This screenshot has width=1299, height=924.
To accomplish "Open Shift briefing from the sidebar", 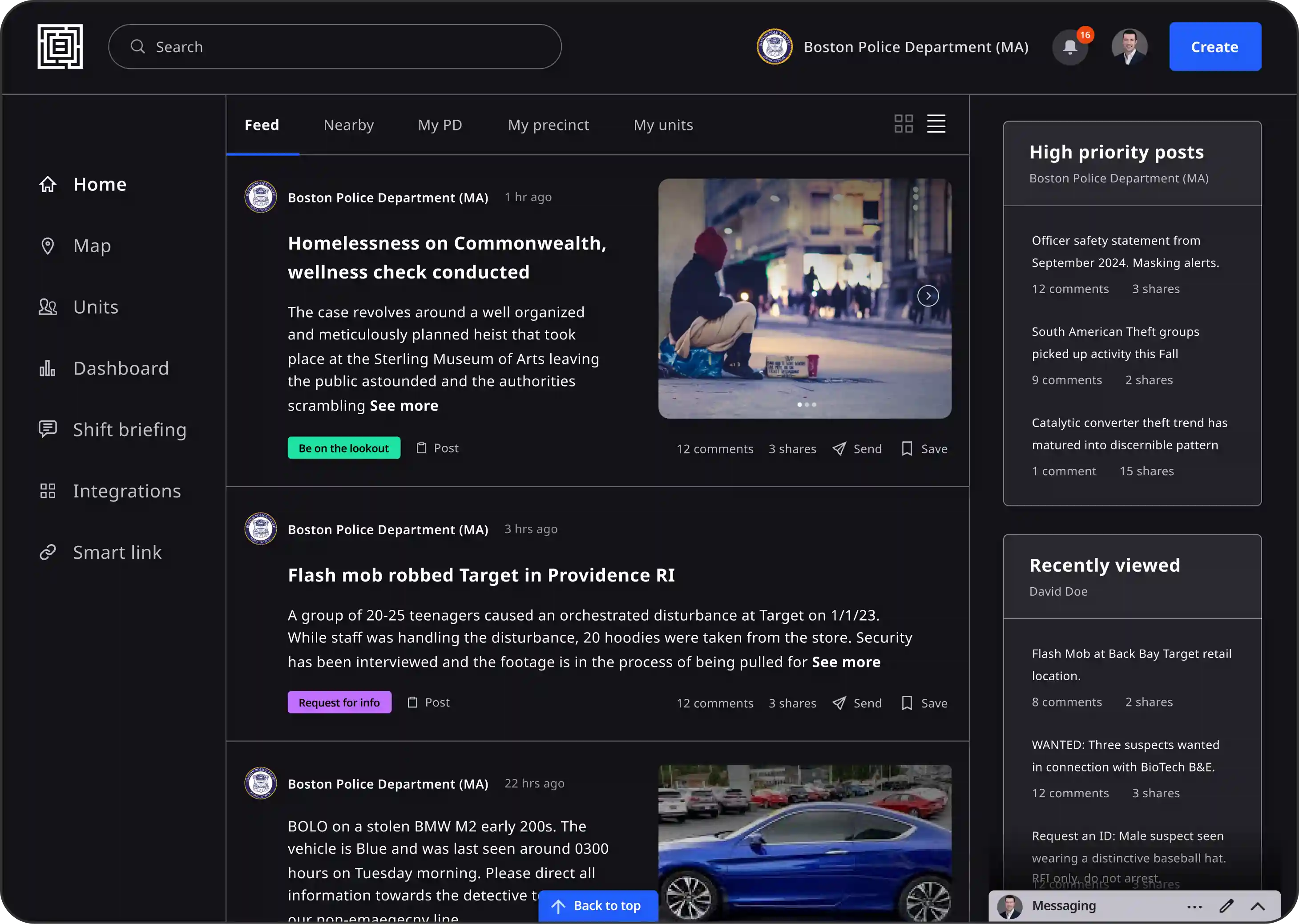I will point(129,430).
